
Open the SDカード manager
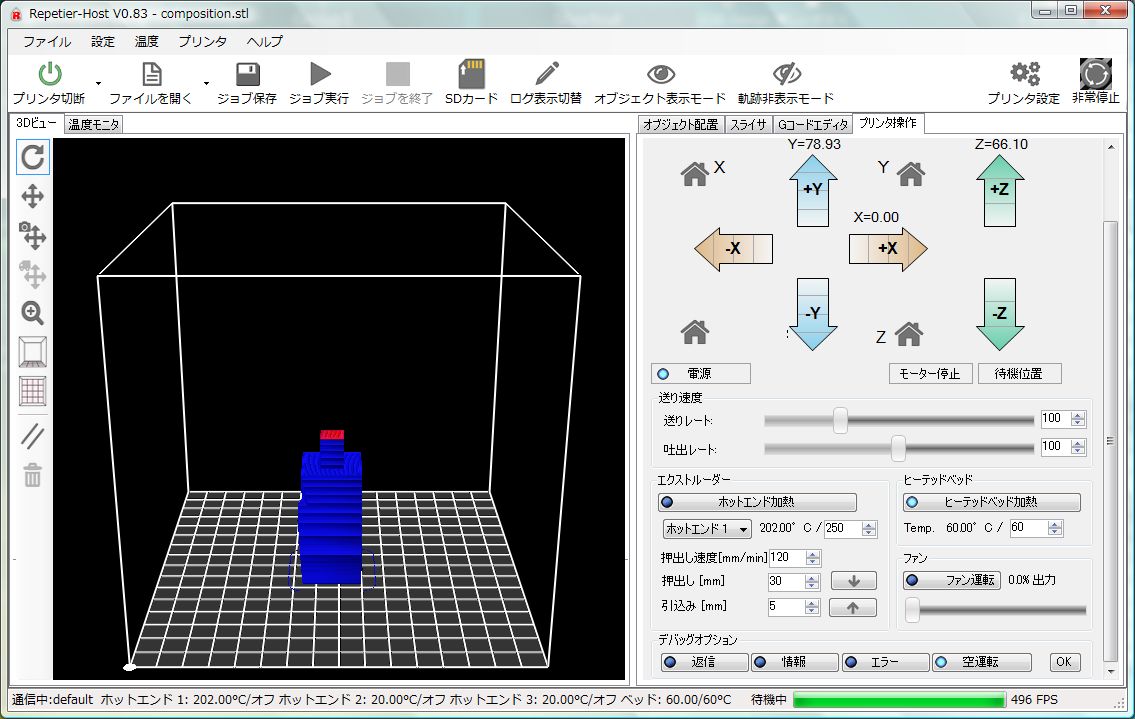tap(471, 83)
